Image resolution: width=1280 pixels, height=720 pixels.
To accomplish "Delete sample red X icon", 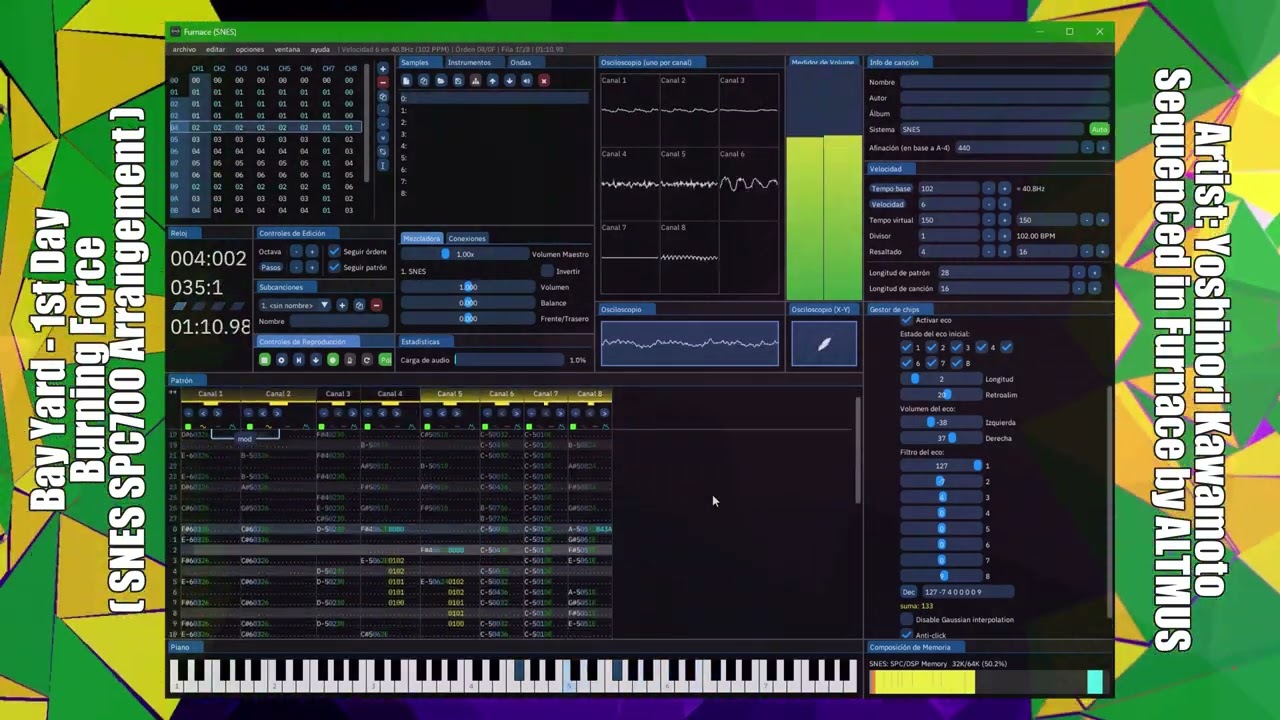I will point(544,81).
